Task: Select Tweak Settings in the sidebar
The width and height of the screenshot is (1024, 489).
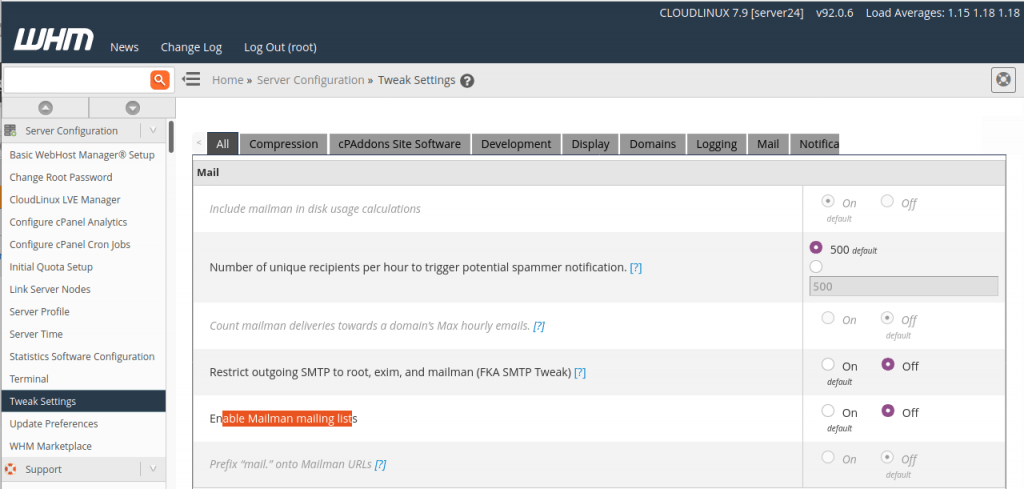Action: pyautogui.click(x=82, y=401)
